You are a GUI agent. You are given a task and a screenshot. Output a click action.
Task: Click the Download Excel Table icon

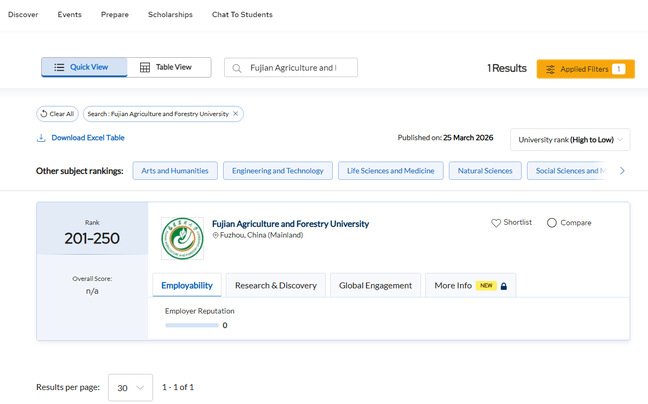coord(41,138)
